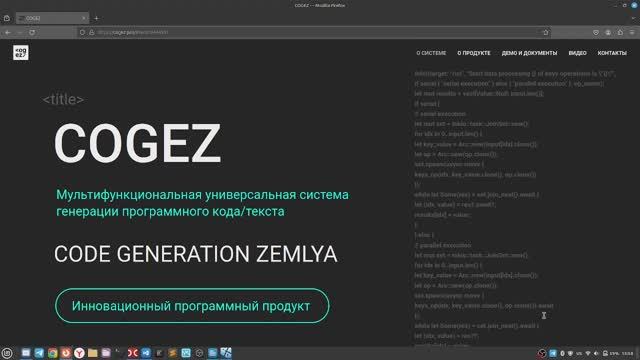Open Sublime Text from the taskbar
The image size is (640, 360).
[172, 353]
